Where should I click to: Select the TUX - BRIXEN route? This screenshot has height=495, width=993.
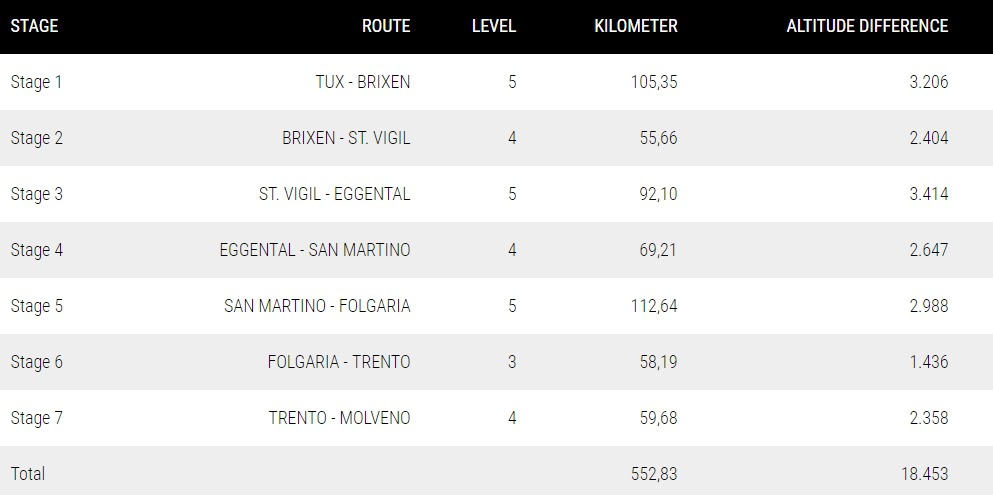[363, 82]
